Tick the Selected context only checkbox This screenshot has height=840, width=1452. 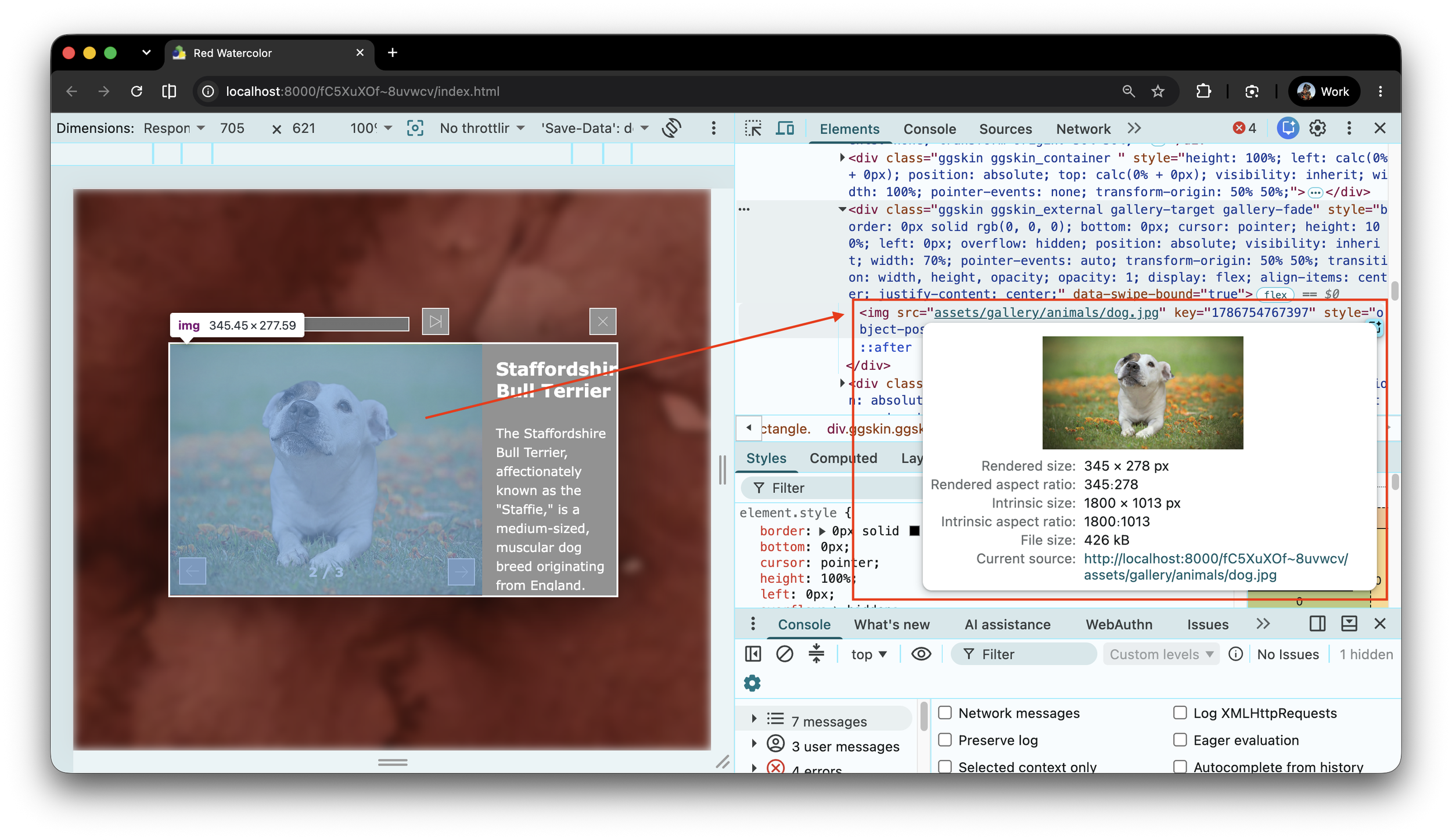pyautogui.click(x=945, y=766)
